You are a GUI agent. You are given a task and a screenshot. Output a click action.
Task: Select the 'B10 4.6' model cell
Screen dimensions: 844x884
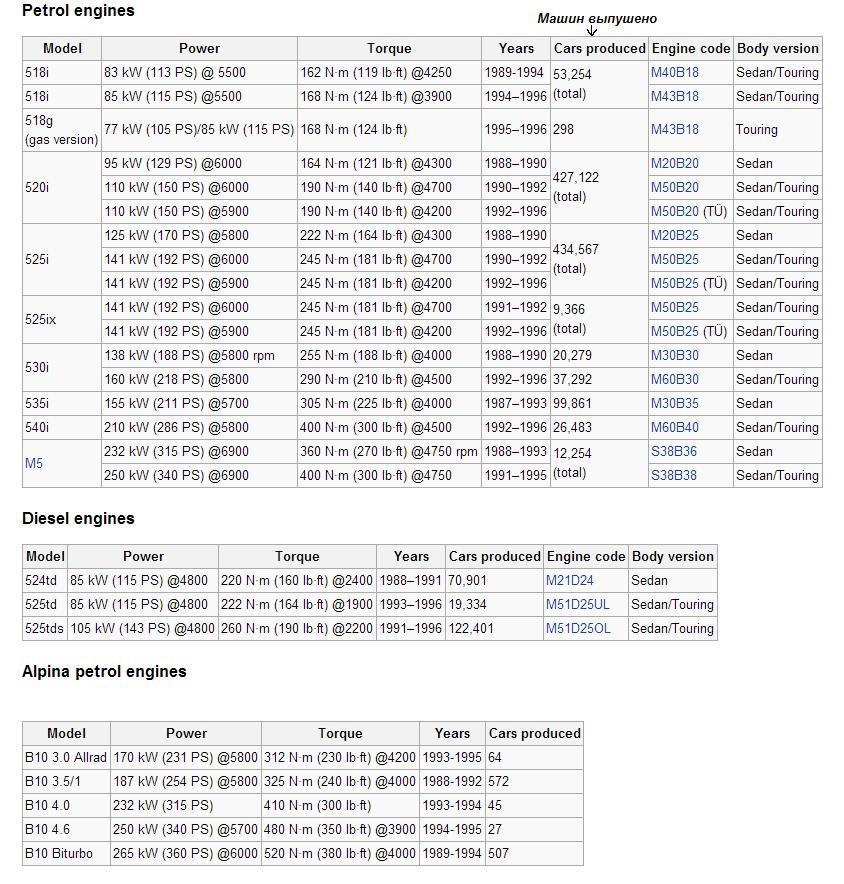point(66,829)
